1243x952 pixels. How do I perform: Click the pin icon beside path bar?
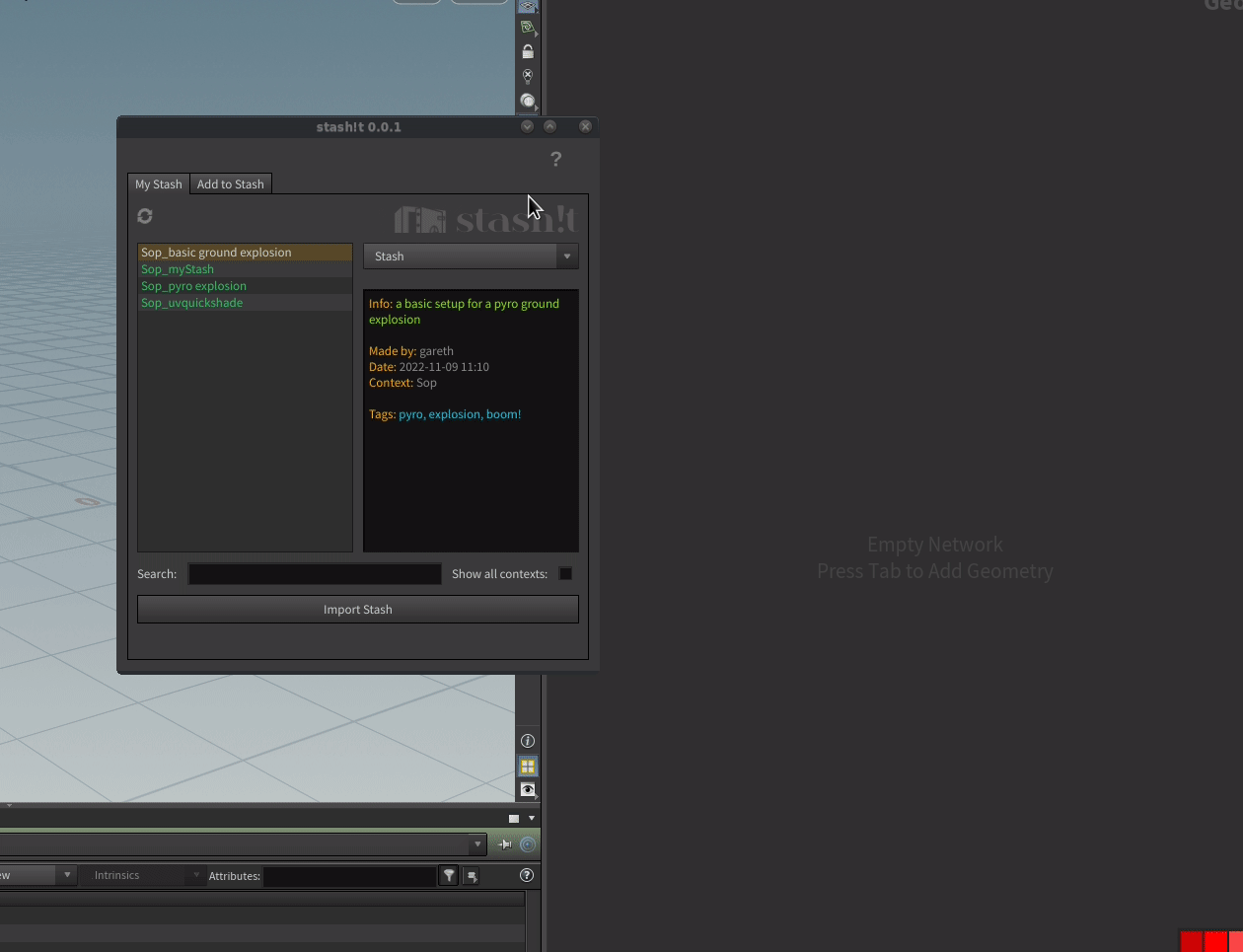pos(505,844)
